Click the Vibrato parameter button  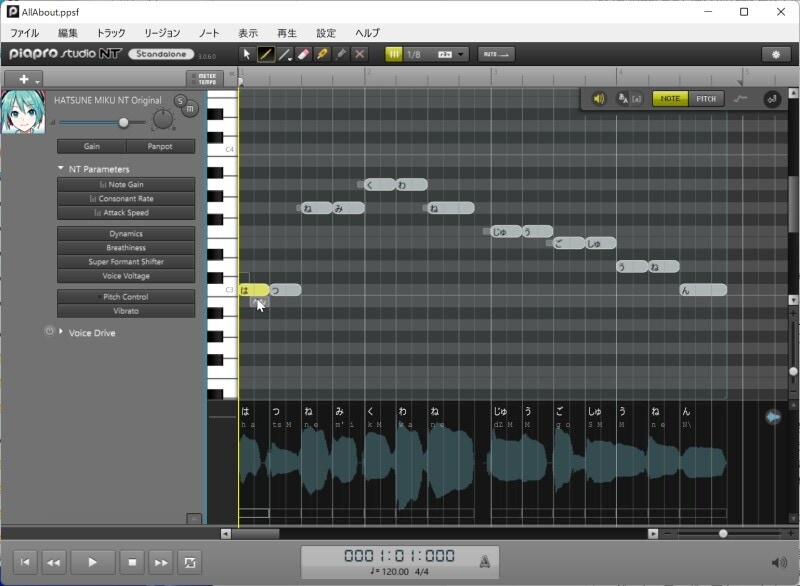pos(126,311)
